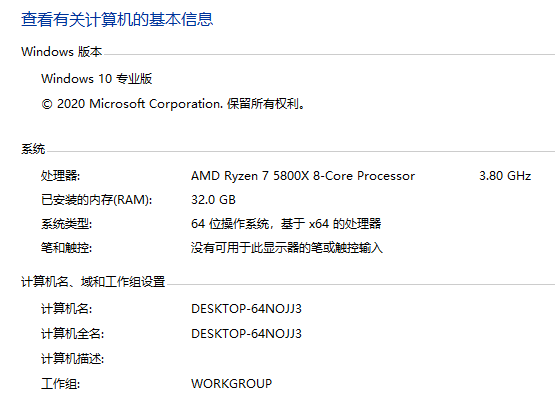Click the 3.80 GHz clock speed value

[x=505, y=176]
